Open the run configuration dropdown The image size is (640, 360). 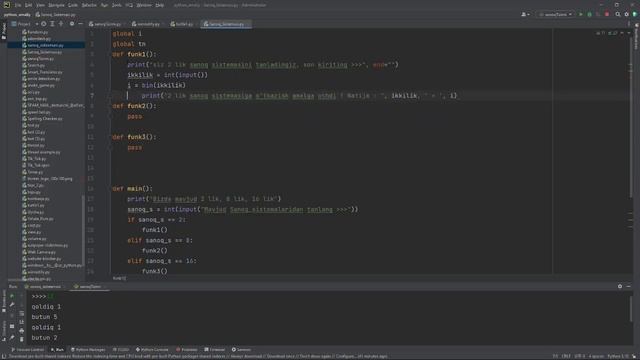pos(555,14)
